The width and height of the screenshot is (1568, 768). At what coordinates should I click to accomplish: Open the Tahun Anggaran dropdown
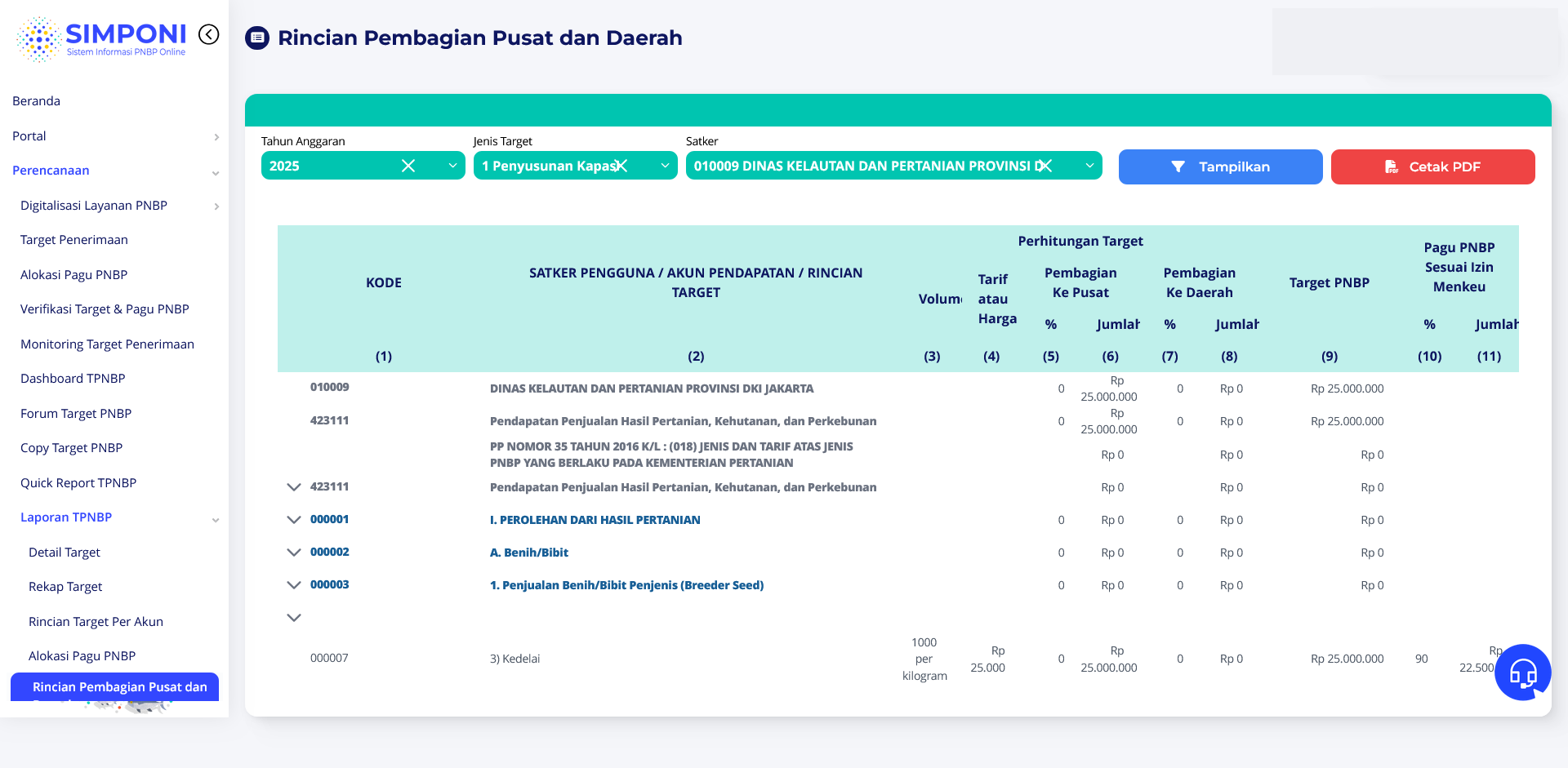452,166
